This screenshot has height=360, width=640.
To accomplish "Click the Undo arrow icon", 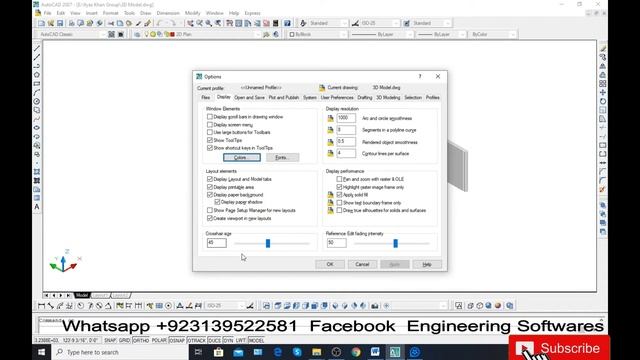I will tap(160, 23).
